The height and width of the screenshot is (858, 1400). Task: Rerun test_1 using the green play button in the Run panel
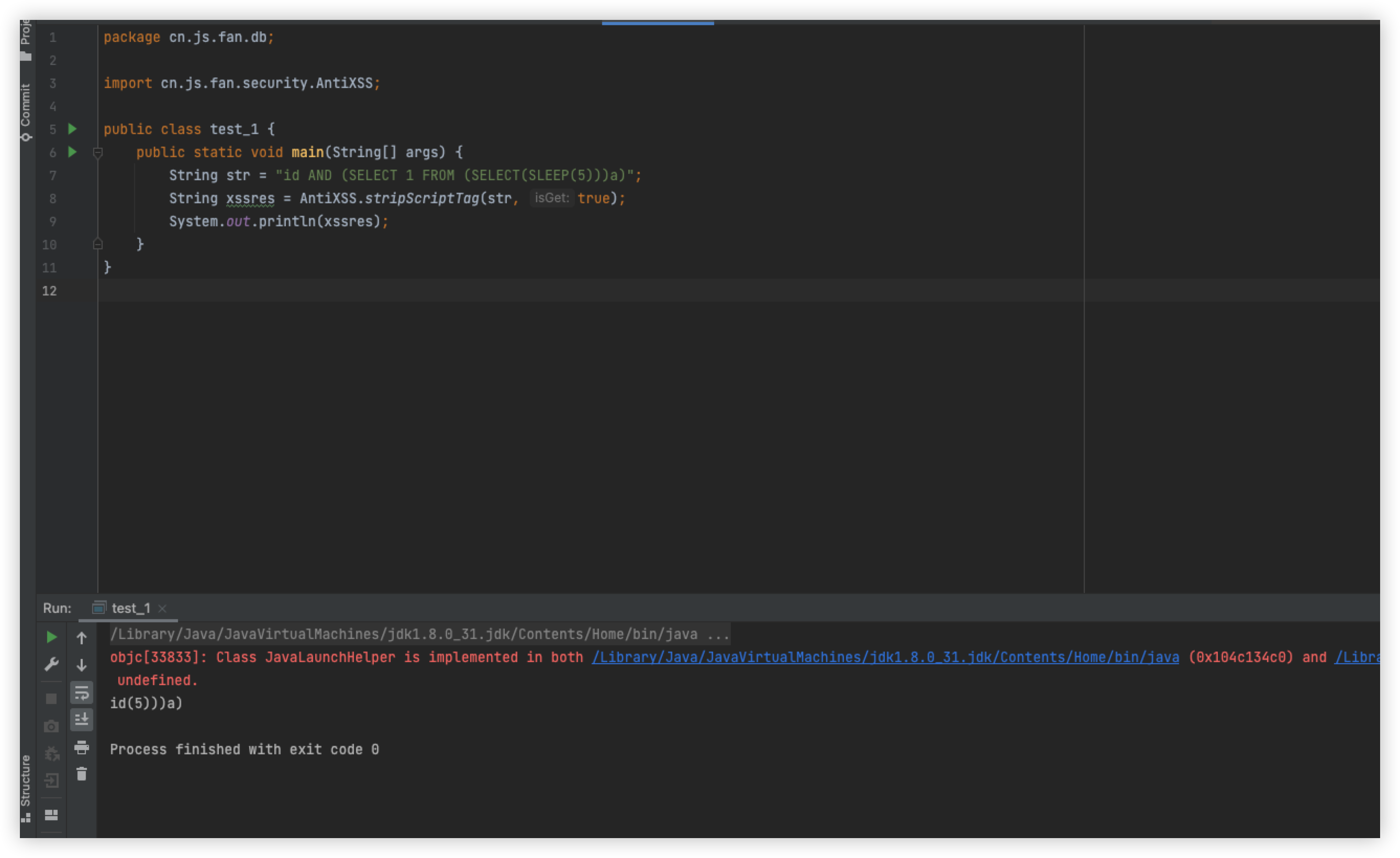click(51, 637)
